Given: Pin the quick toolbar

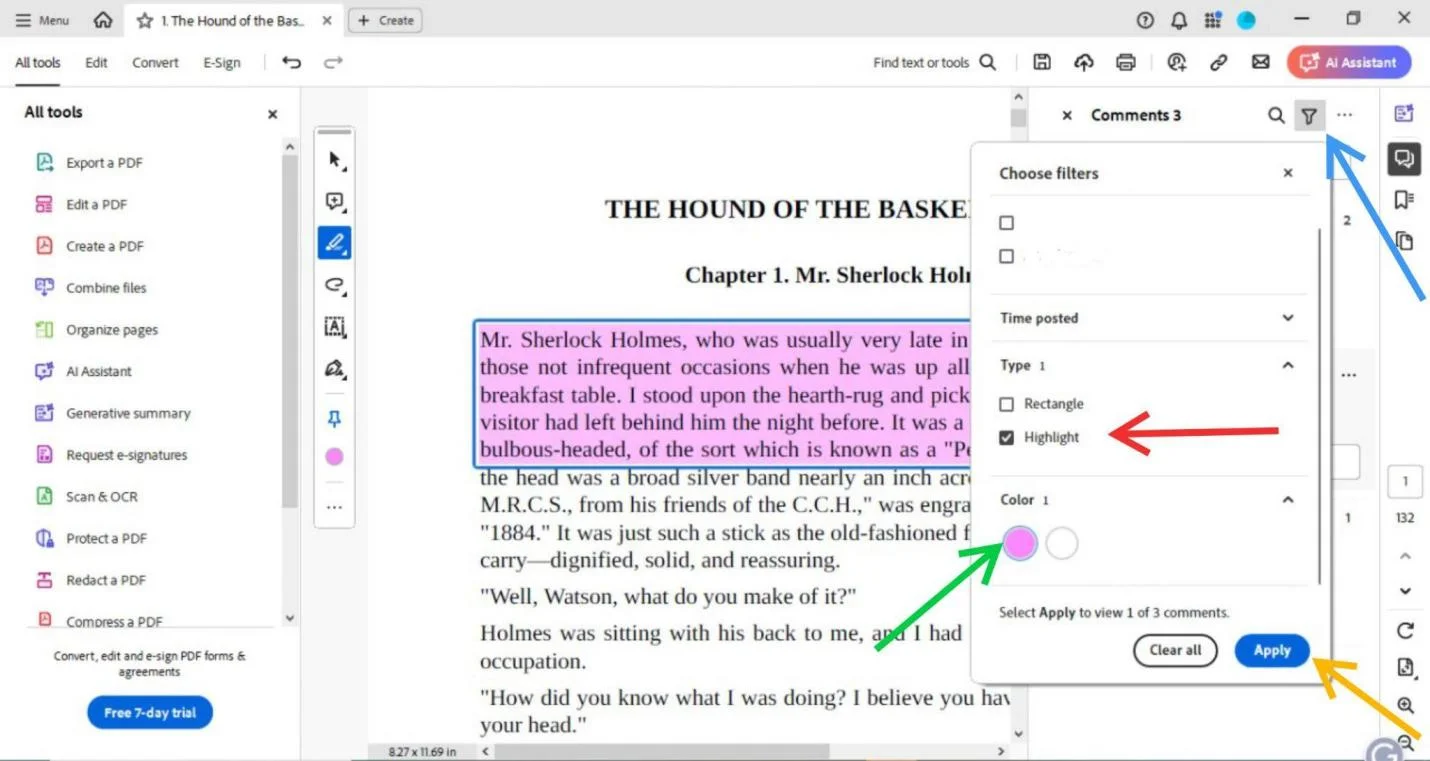Looking at the screenshot, I should [x=334, y=419].
